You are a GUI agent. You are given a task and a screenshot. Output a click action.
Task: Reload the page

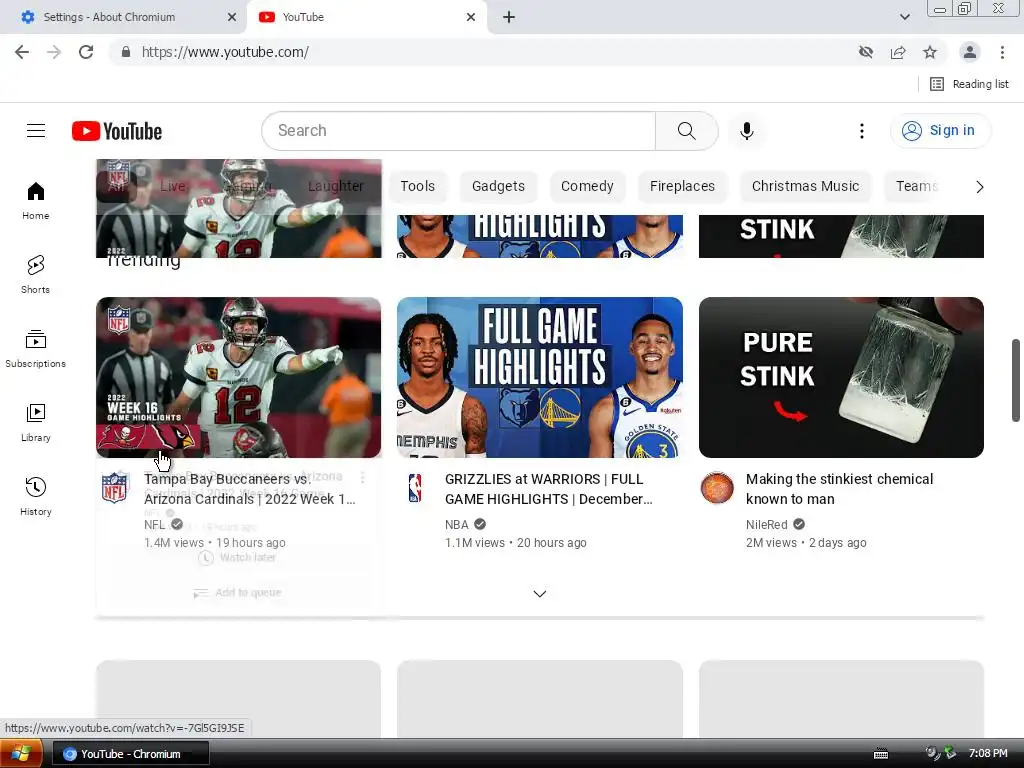coord(86,52)
